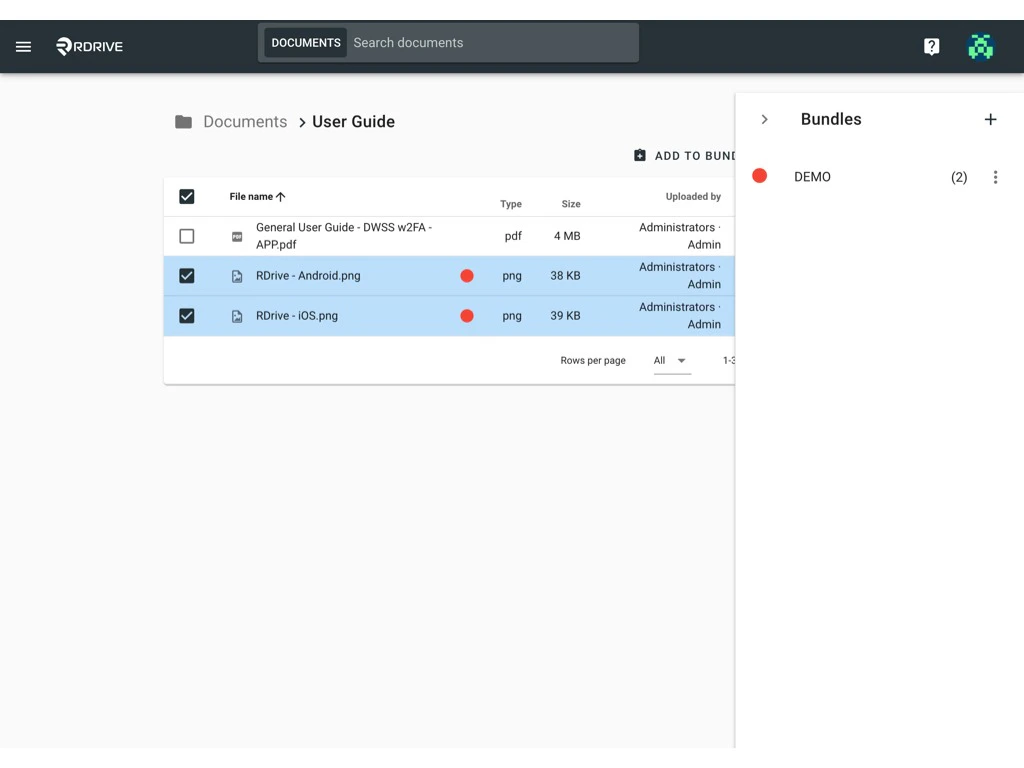The image size is (1024, 768).
Task: Collapse the Bundles panel with the chevron
Action: 764,118
